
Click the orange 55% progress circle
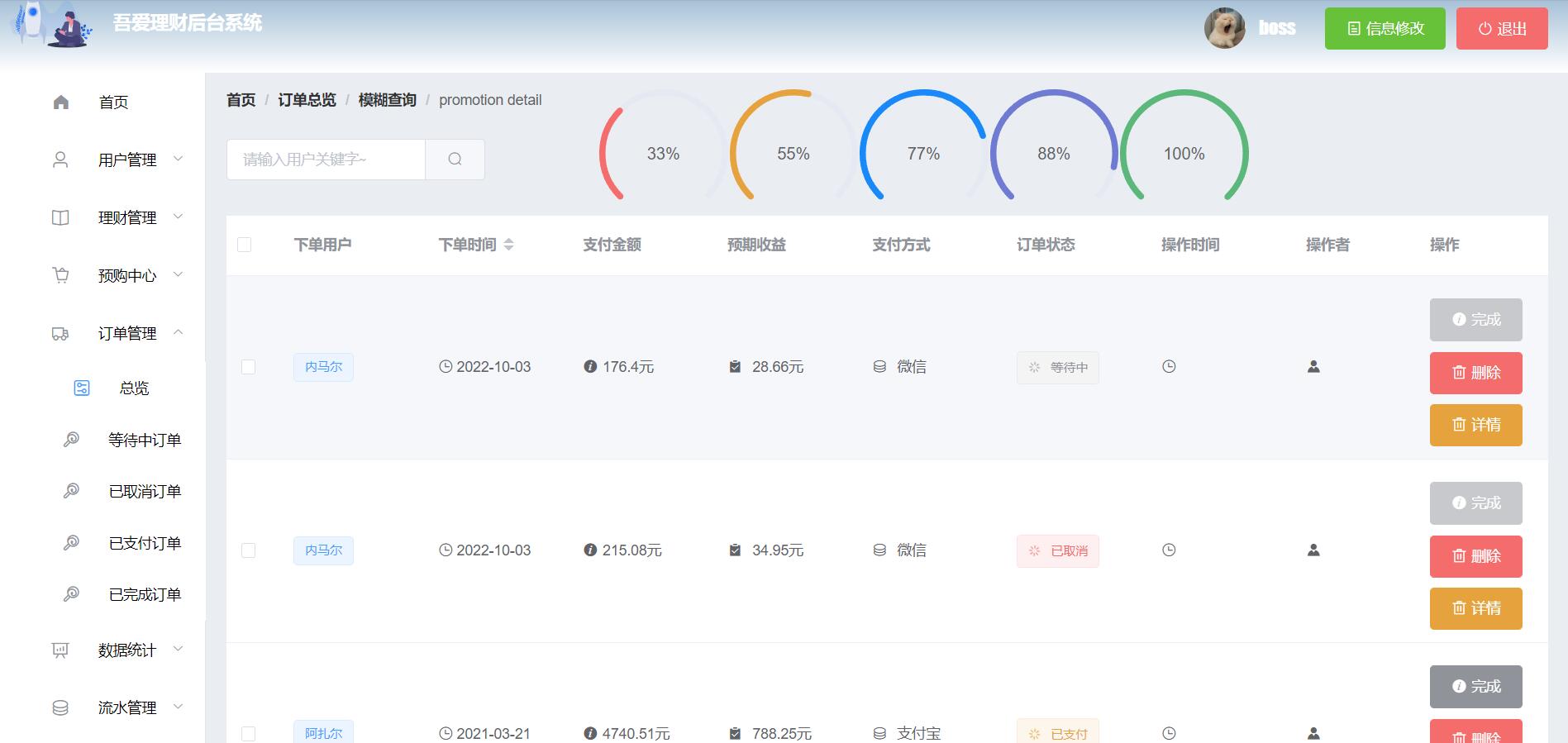[x=794, y=154]
